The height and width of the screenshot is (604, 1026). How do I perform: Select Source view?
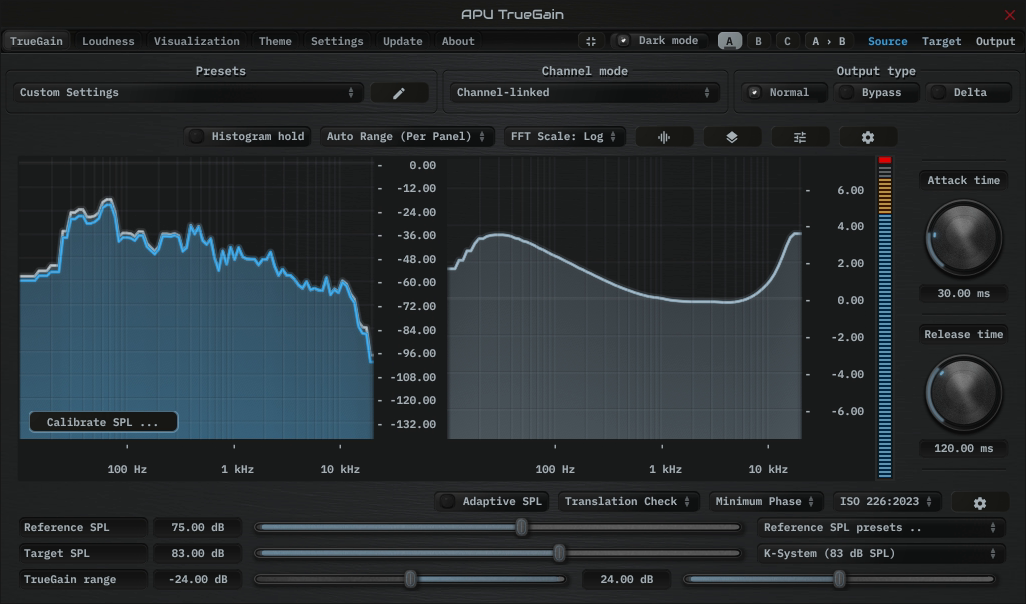887,41
